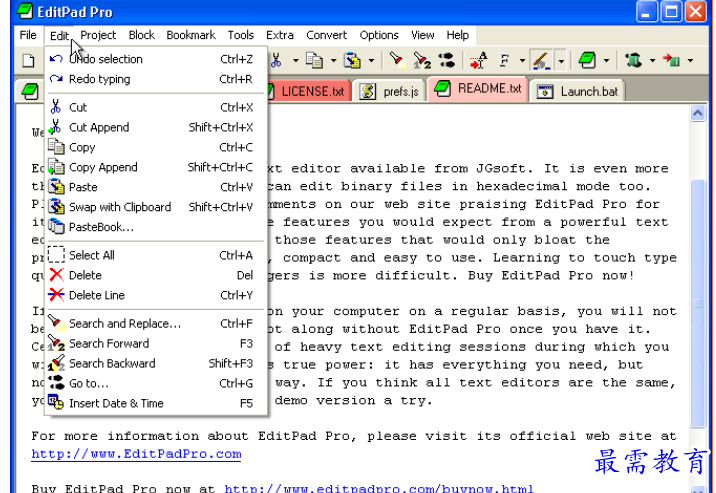Choose Delete Line menu entry
The width and height of the screenshot is (716, 493).
156,295
